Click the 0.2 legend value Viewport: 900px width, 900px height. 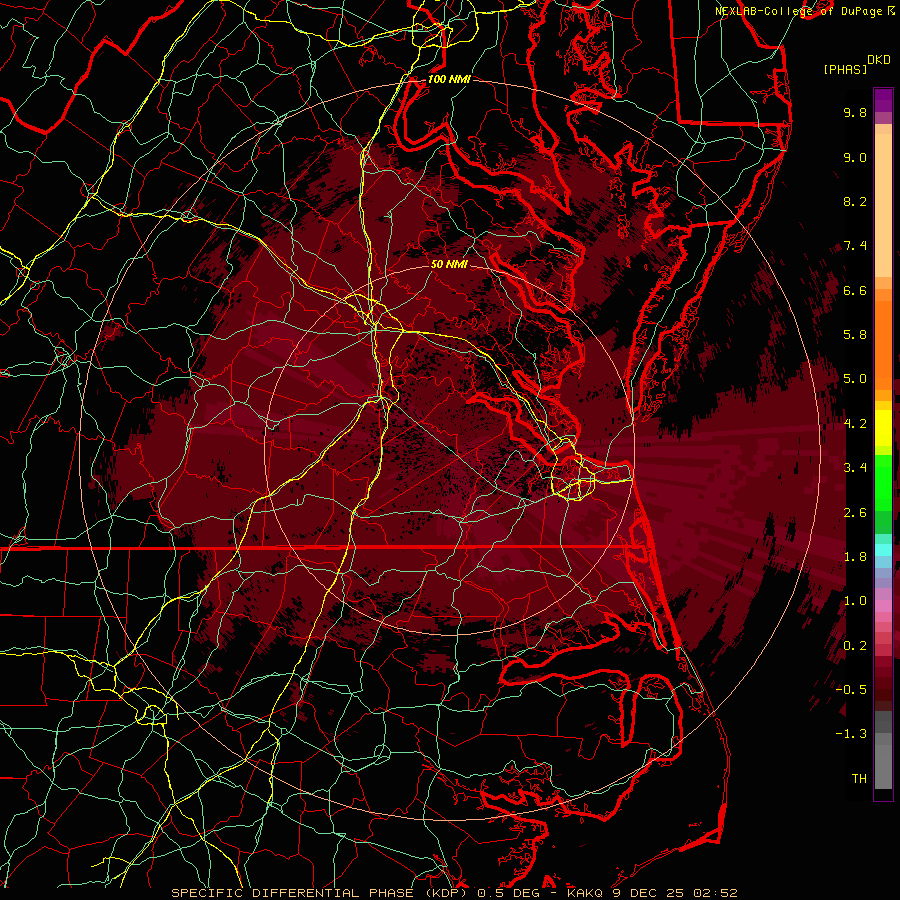coord(855,646)
